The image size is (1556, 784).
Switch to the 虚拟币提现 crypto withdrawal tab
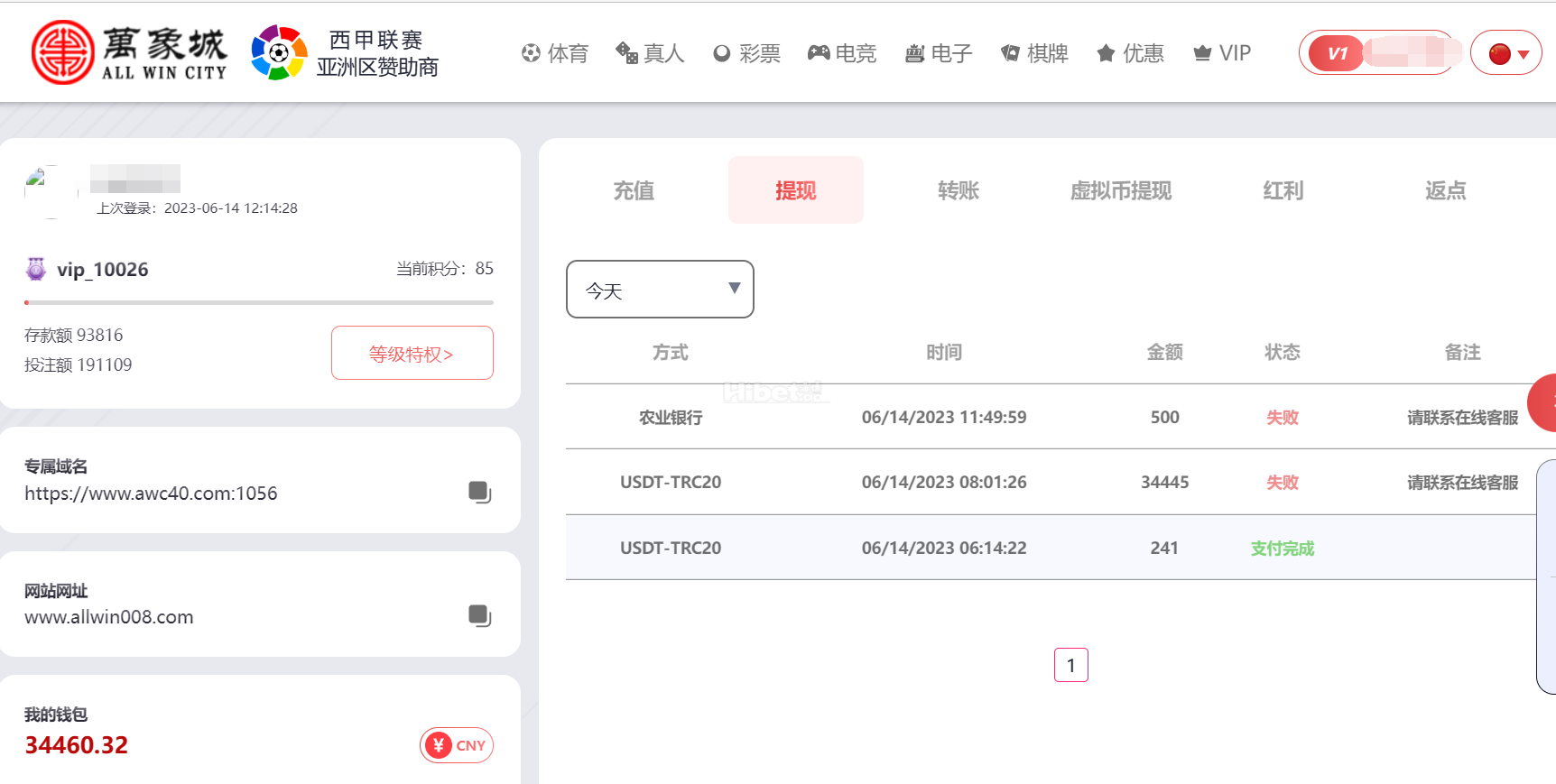point(1120,190)
